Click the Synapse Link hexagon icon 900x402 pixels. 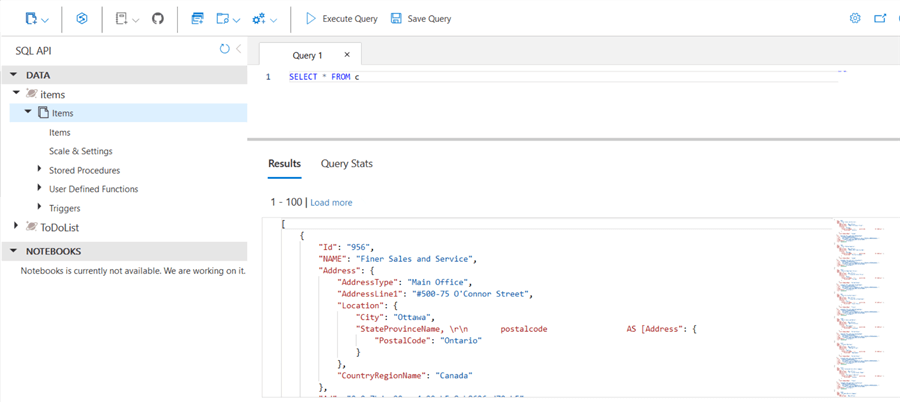(x=83, y=19)
